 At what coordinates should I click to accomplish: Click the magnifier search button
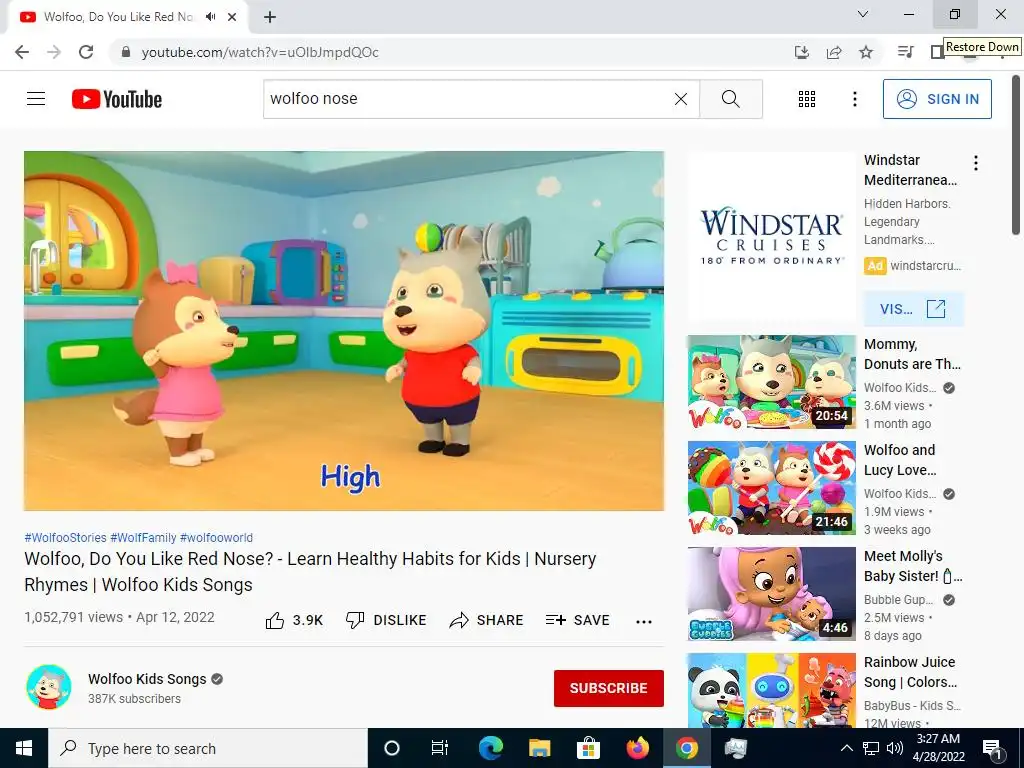731,99
